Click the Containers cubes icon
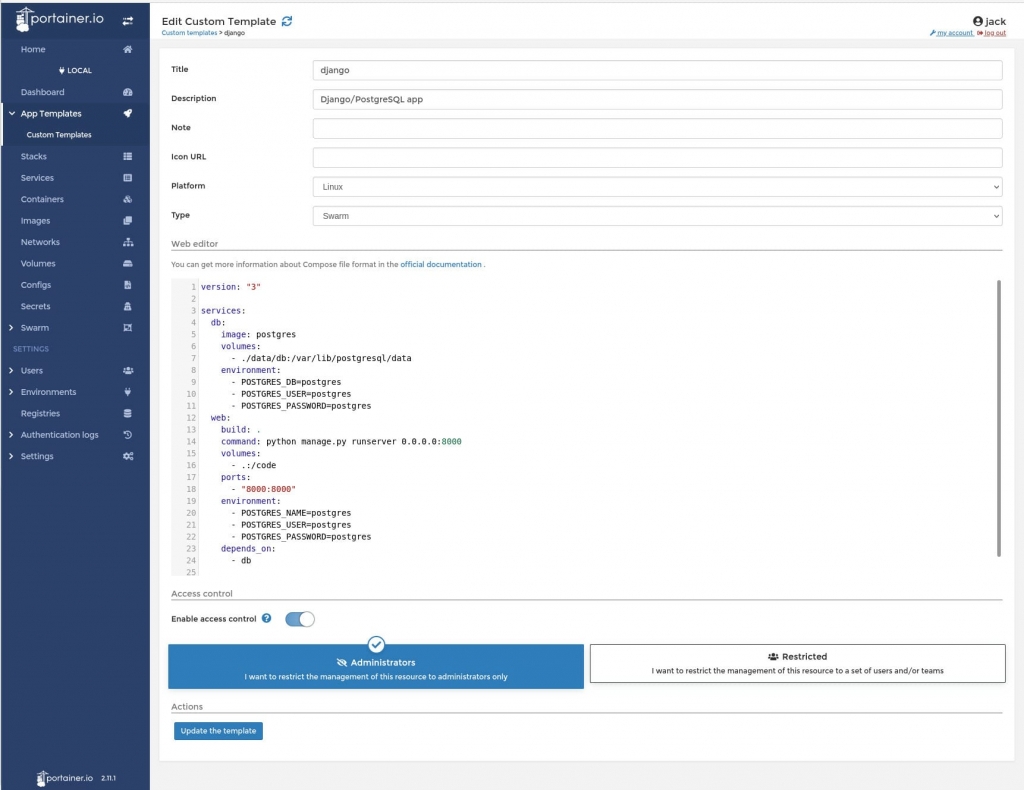Image resolution: width=1024 pixels, height=790 pixels. pos(127,199)
